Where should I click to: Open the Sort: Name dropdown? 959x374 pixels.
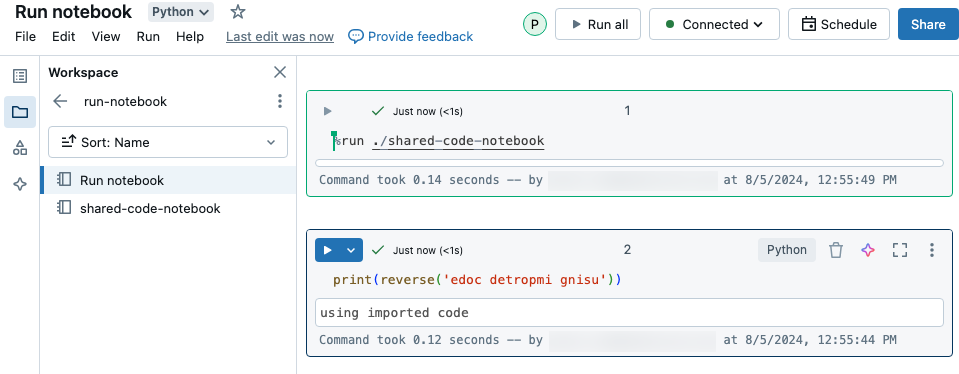point(168,142)
